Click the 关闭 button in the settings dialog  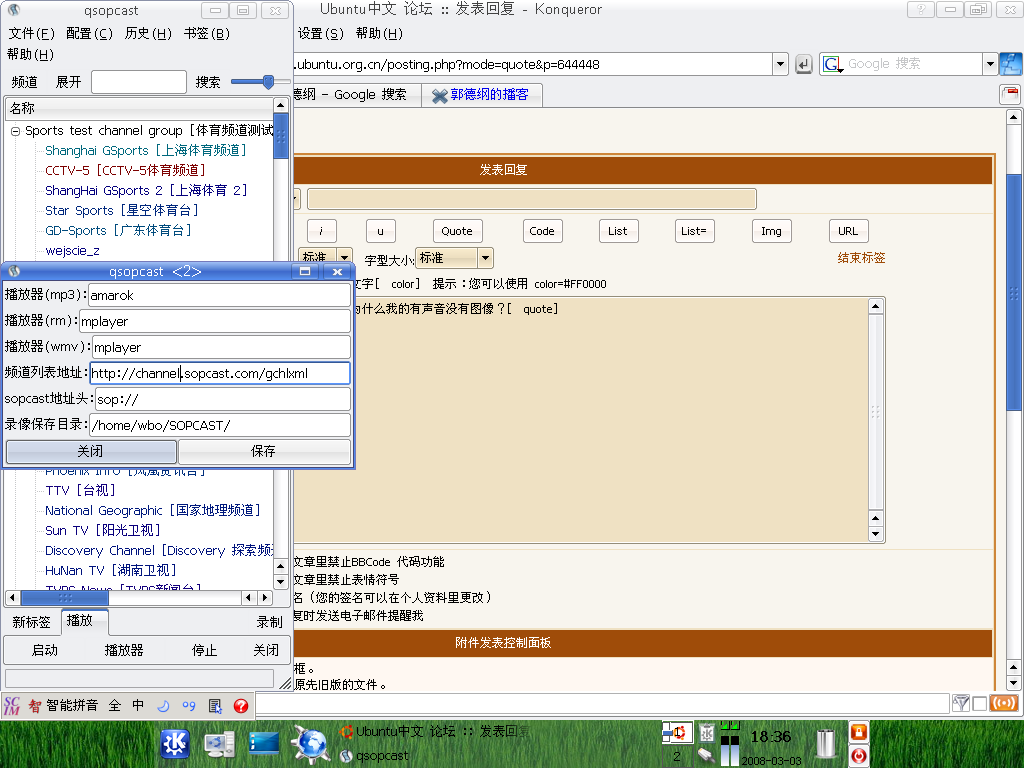91,451
